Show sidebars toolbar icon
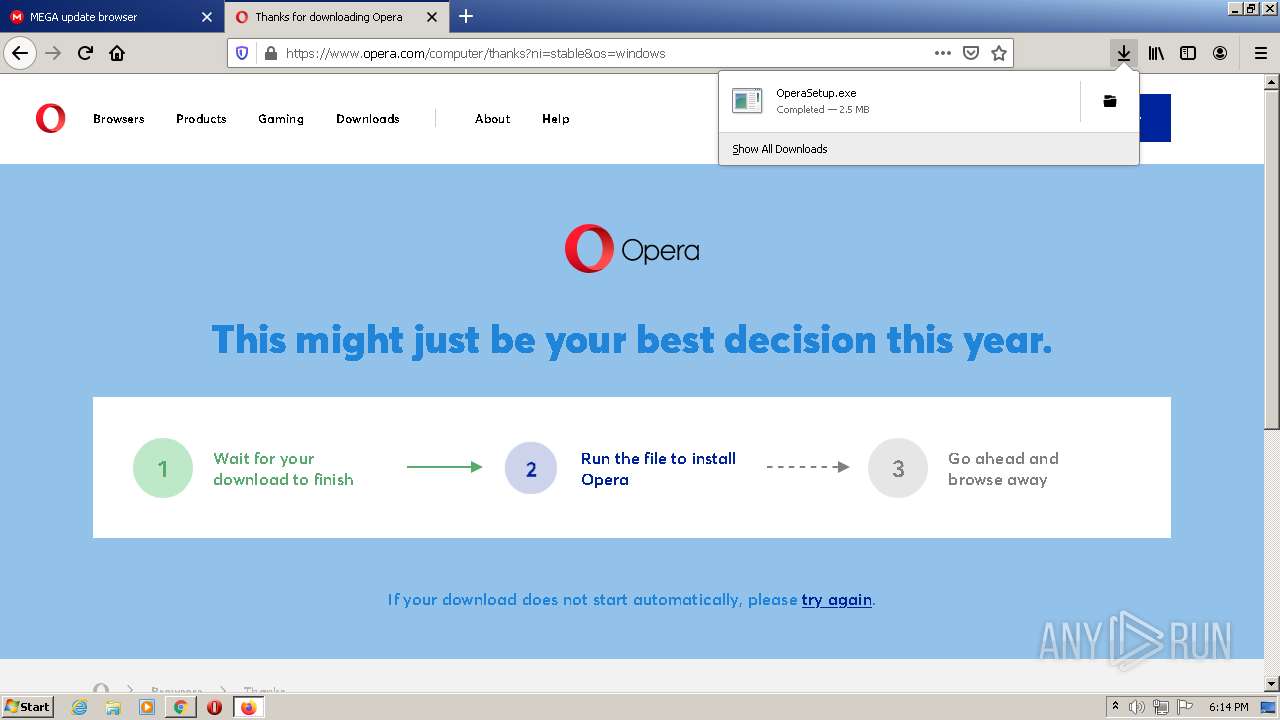The image size is (1280, 720). (x=1188, y=53)
